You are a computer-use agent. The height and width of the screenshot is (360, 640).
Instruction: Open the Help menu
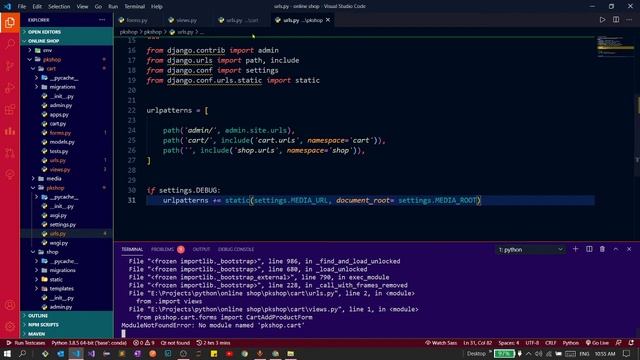tap(157, 7)
